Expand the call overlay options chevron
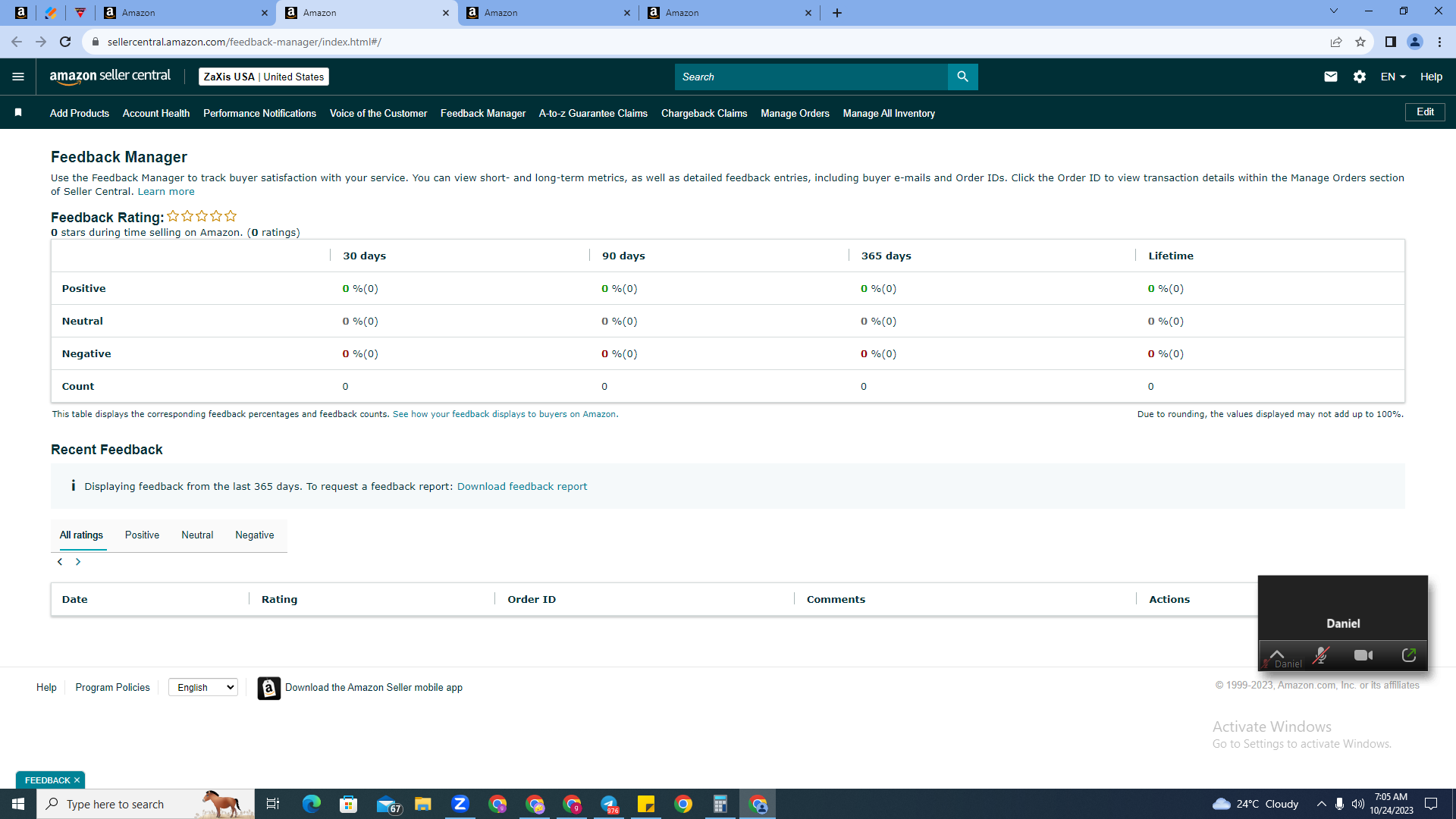This screenshot has width=1456, height=819. pos(1277,654)
